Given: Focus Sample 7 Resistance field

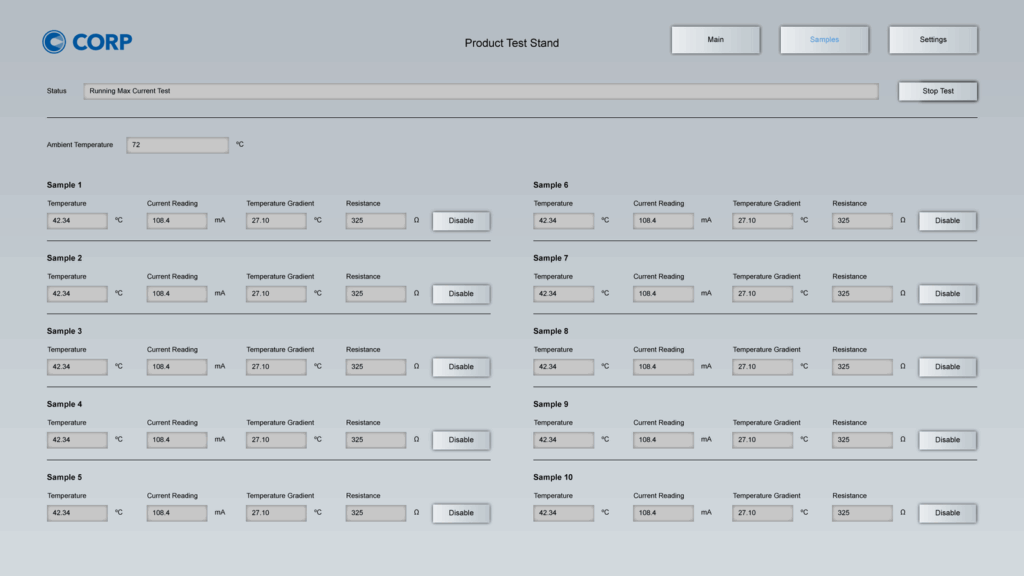Looking at the screenshot, I should (863, 294).
